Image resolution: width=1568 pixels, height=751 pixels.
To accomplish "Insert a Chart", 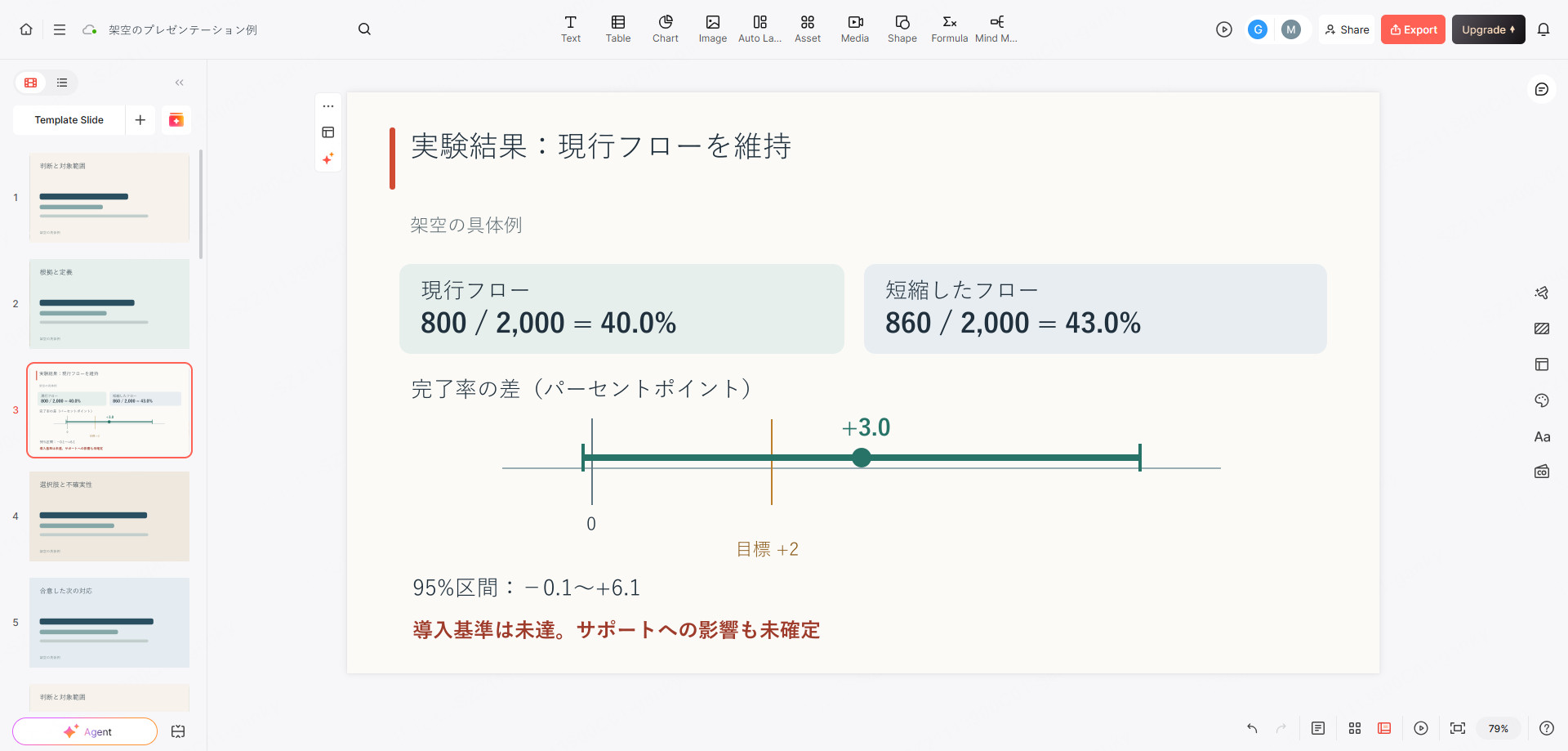I will point(666,29).
